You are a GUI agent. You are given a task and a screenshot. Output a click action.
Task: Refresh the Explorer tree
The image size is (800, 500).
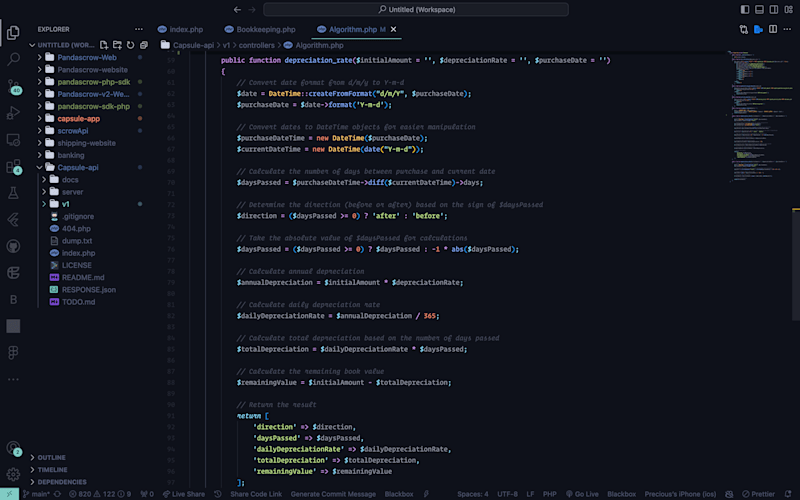click(x=131, y=45)
